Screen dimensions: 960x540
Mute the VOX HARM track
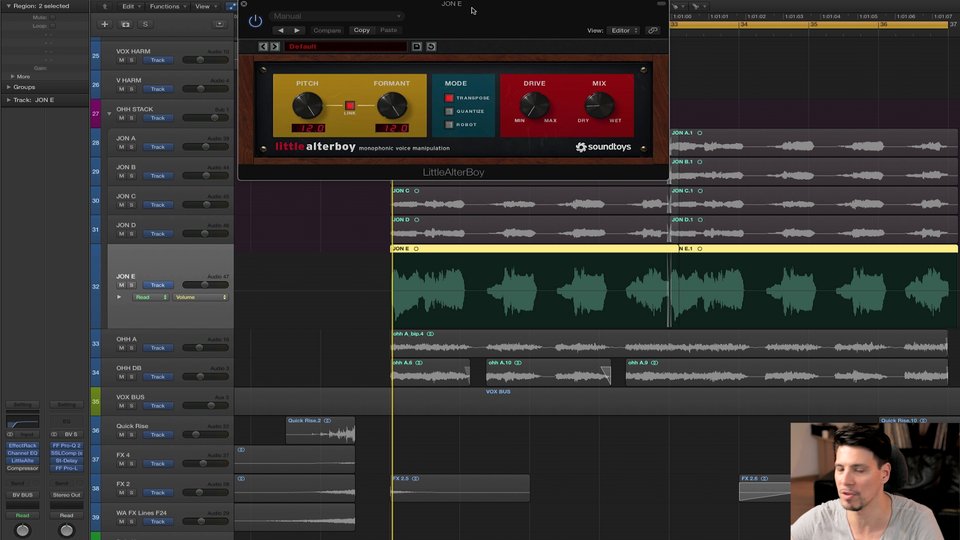121,60
